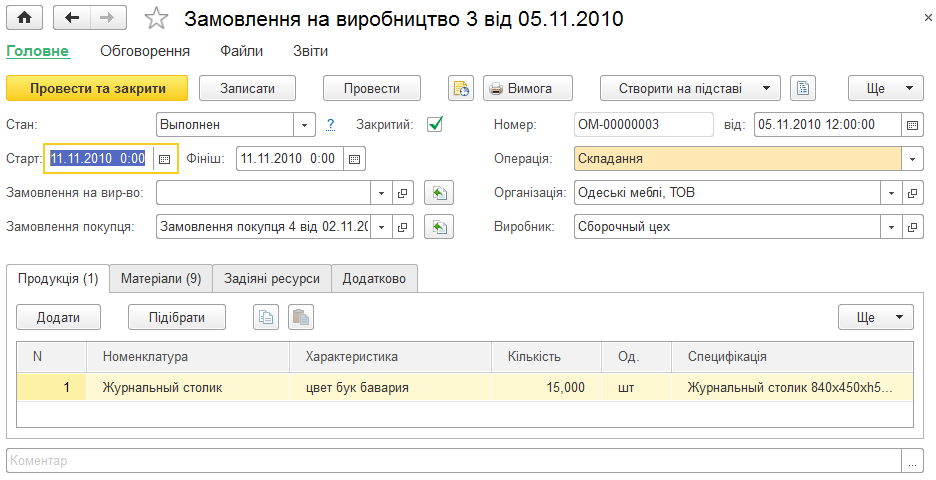Image resolution: width=936 pixels, height=480 pixels.
Task: Switch to the Додатково tab
Action: 374,279
